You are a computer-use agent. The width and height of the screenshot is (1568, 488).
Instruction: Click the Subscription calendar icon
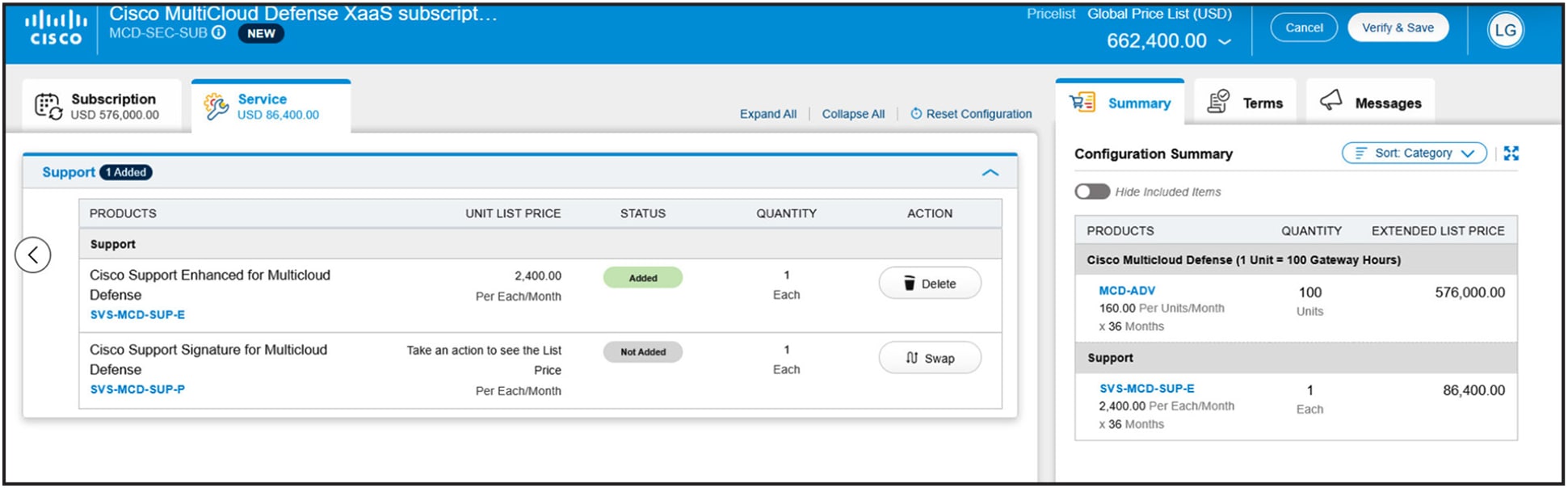[x=48, y=107]
